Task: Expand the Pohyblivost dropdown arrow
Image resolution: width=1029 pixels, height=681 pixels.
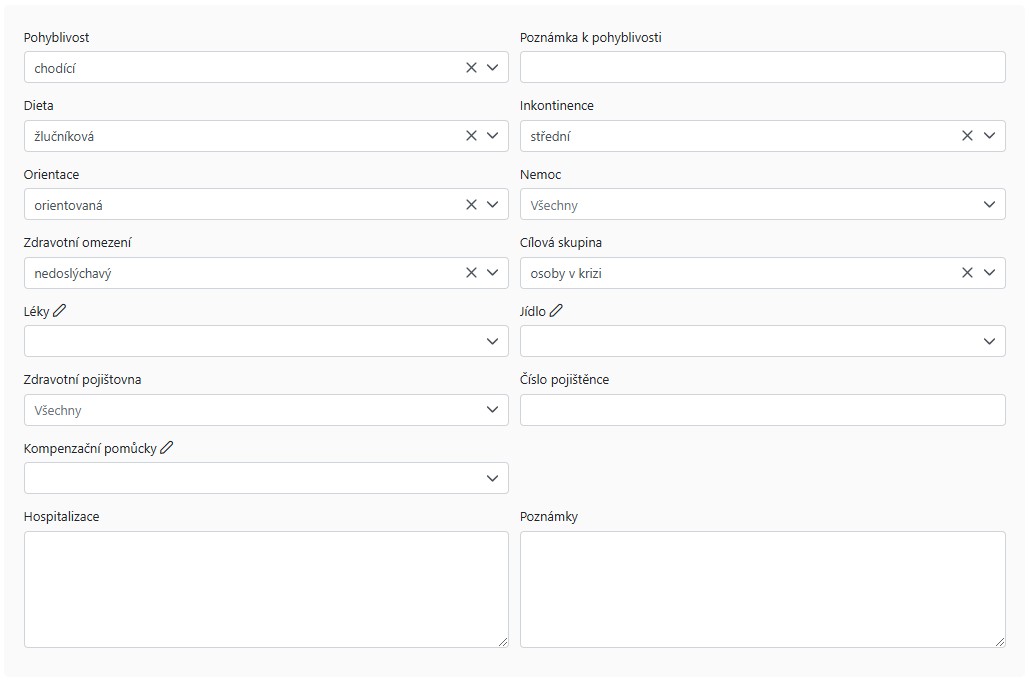Action: pos(492,68)
